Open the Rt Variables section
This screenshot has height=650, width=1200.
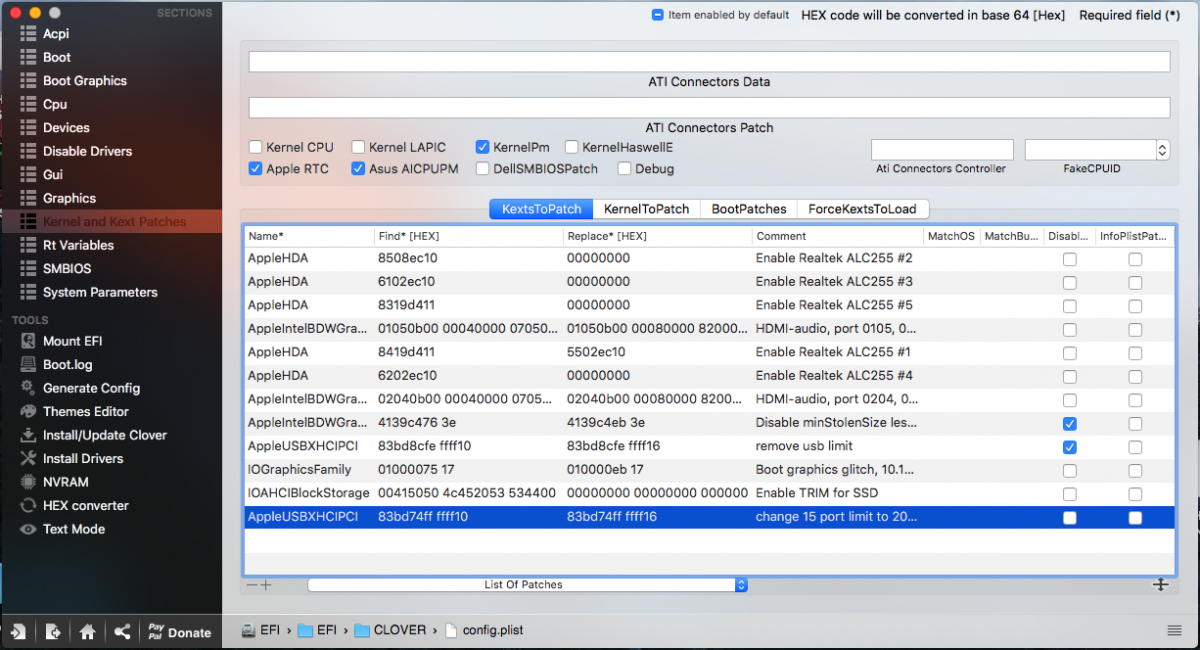coord(78,245)
